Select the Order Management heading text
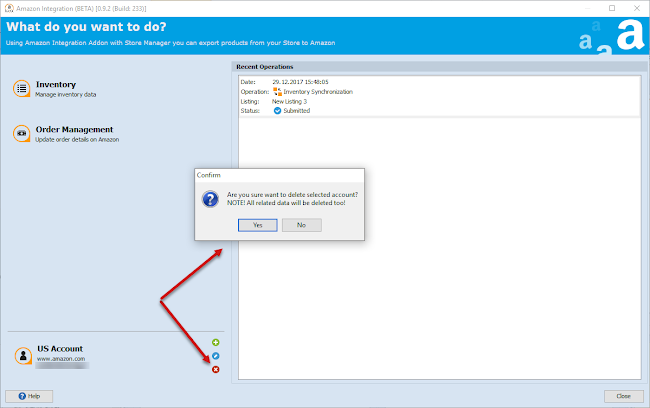Viewport: 650px width, 408px height. (74, 129)
